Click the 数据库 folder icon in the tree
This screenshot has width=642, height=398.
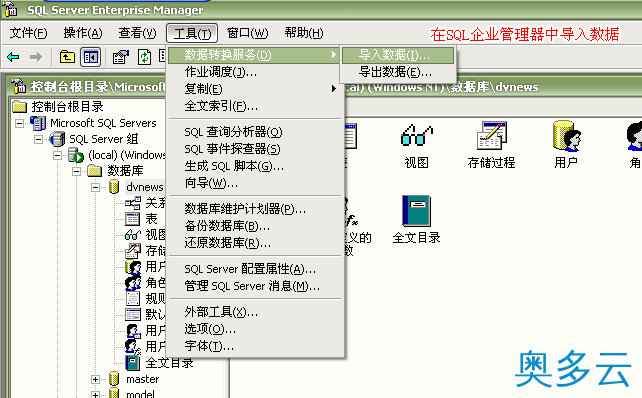click(95, 170)
